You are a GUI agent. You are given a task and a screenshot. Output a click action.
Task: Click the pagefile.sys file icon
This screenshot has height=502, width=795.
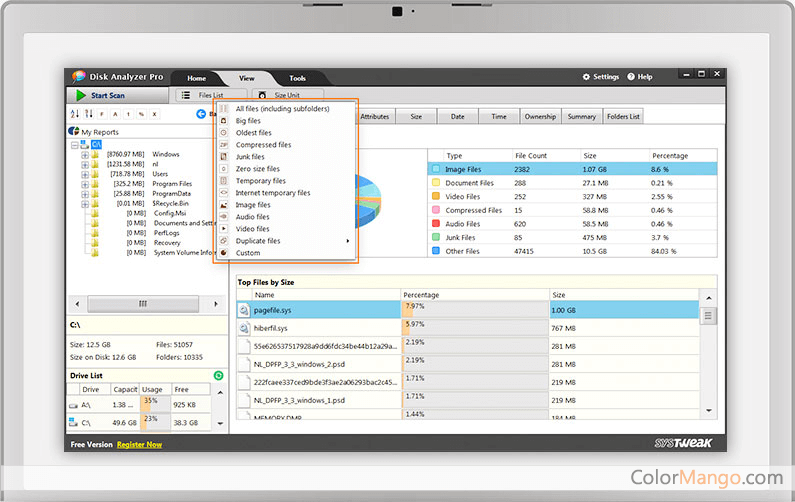pyautogui.click(x=244, y=310)
